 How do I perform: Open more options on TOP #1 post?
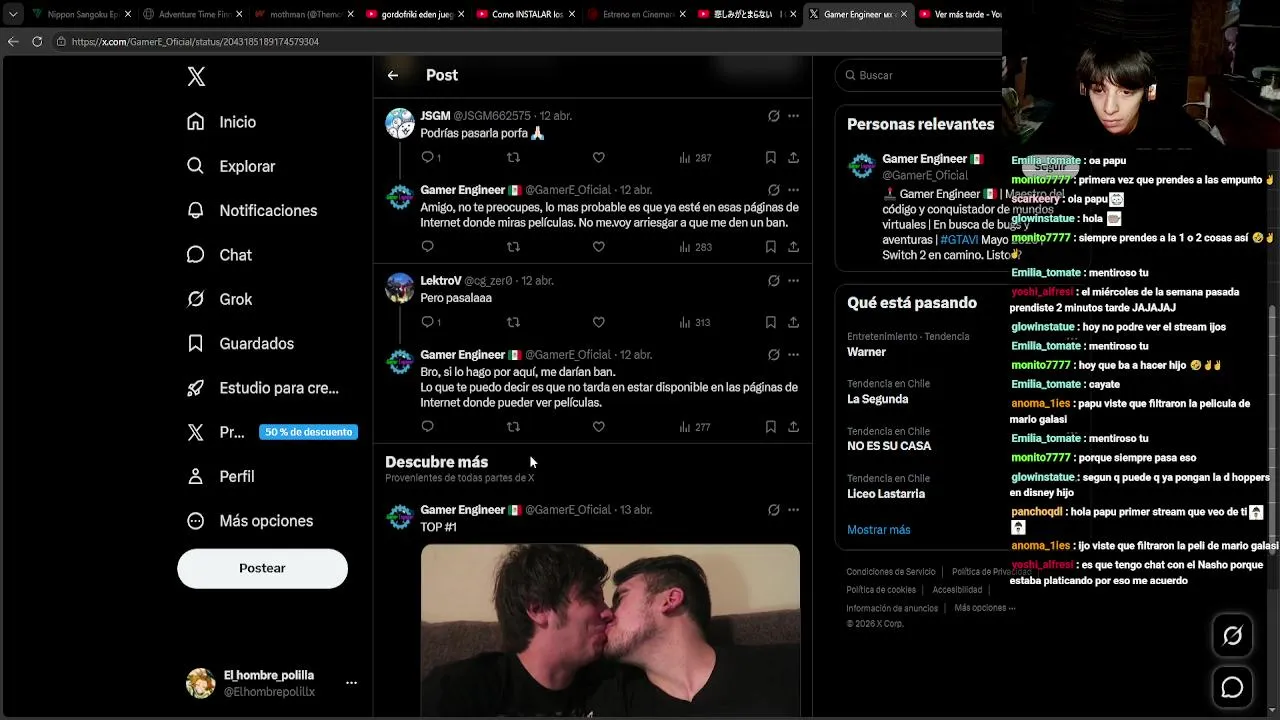(x=793, y=510)
